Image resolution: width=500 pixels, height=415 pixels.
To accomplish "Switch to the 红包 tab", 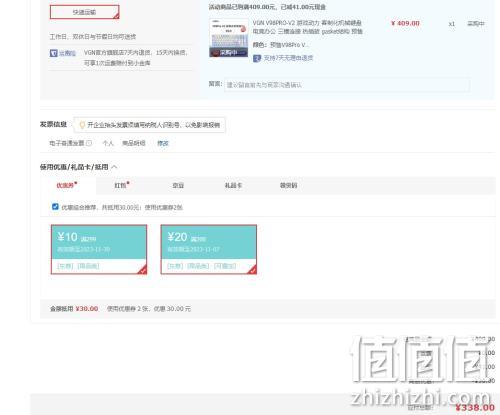I will click(122, 185).
